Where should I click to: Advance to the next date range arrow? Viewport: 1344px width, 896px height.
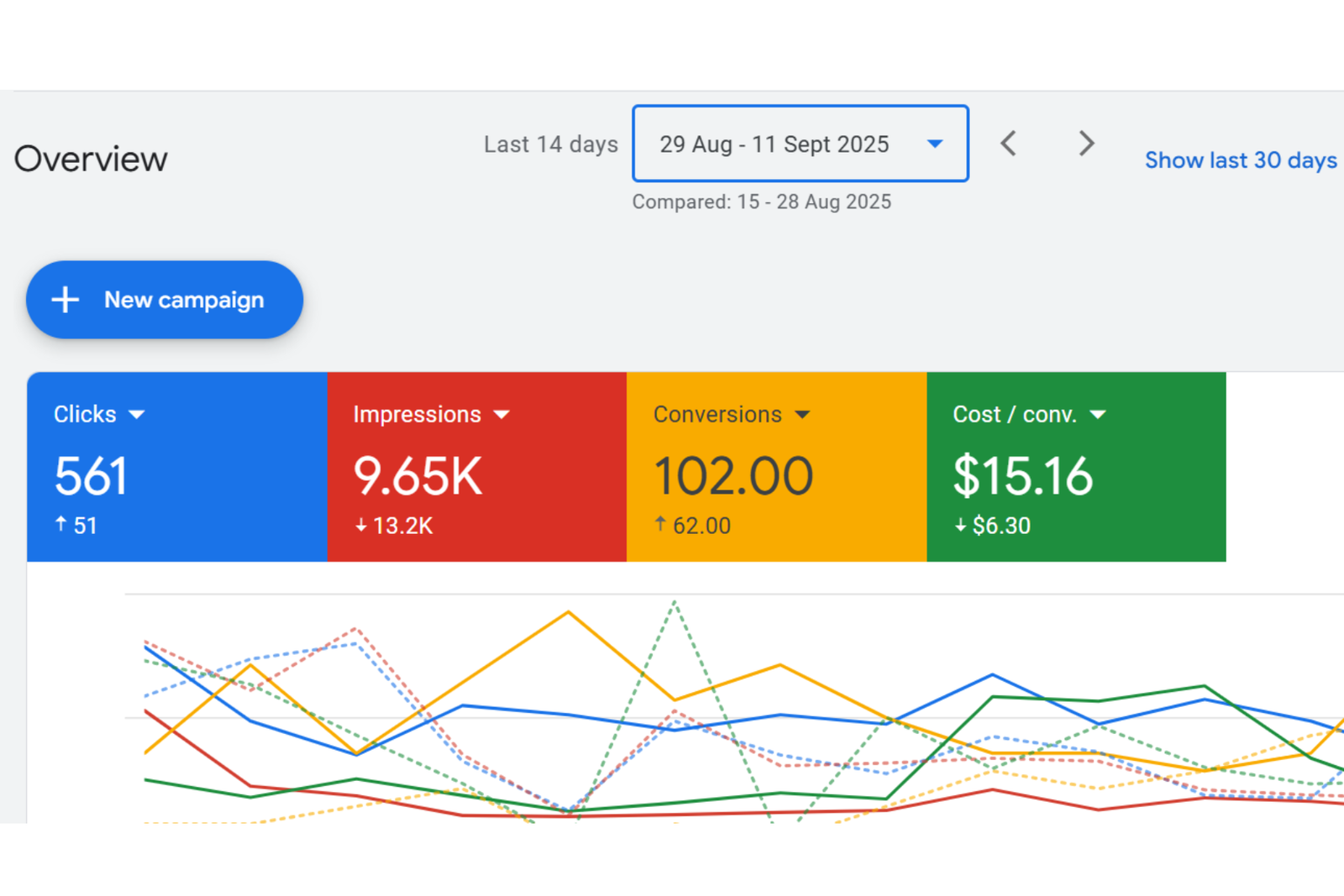tap(1086, 144)
